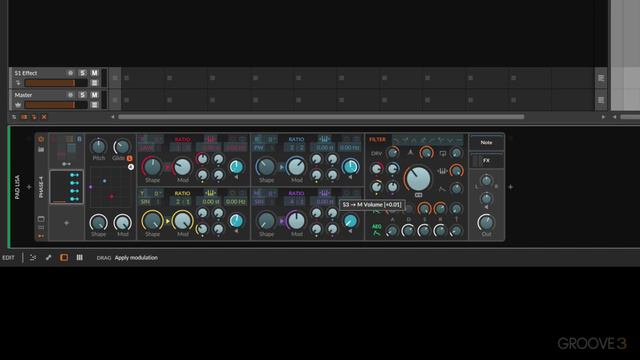The width and height of the screenshot is (640, 360).
Task: Click the S1 Effect return arrow icon
Action: pos(18,83)
